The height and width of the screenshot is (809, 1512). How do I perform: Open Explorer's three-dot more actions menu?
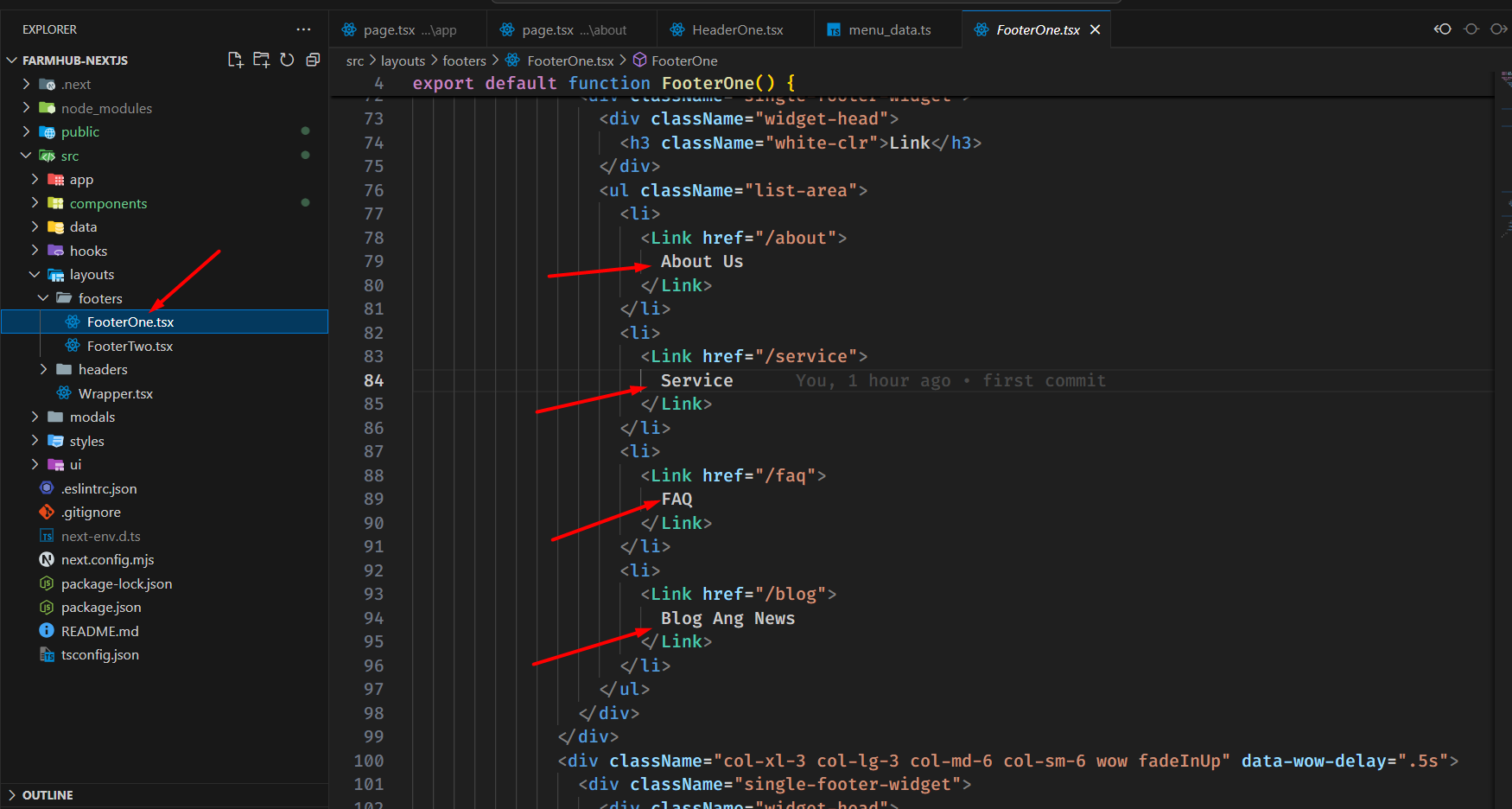tap(303, 29)
